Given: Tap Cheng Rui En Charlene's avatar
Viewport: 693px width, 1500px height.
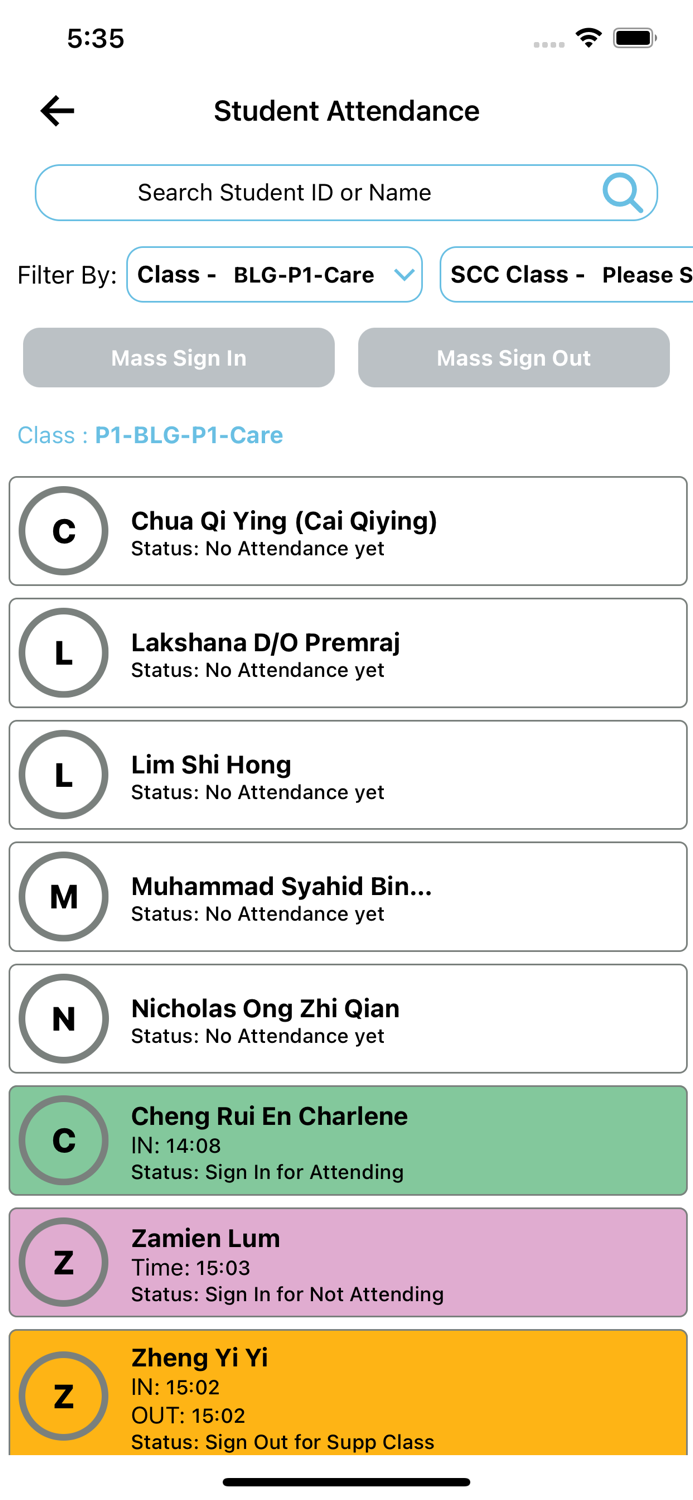Looking at the screenshot, I should 64,1140.
